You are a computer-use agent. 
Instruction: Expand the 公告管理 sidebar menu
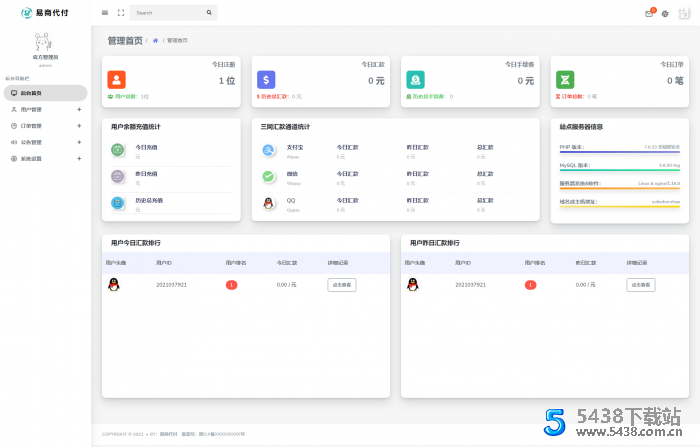44,142
